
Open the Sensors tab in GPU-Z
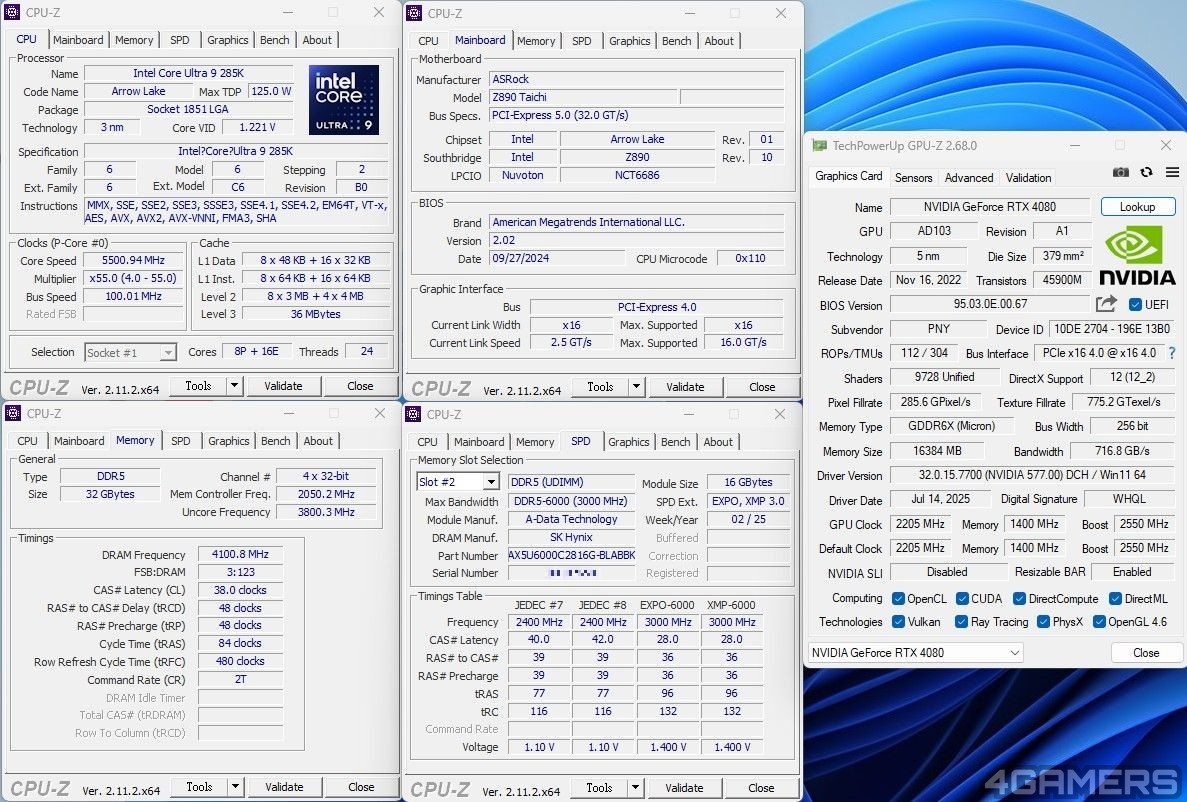coord(914,178)
